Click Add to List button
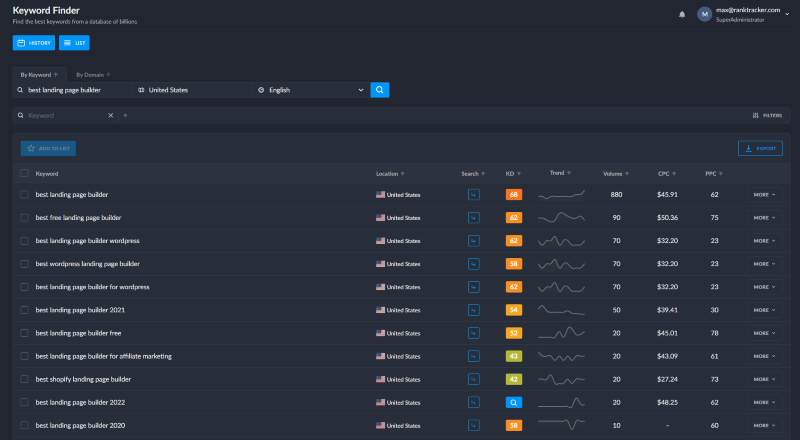 tap(48, 148)
